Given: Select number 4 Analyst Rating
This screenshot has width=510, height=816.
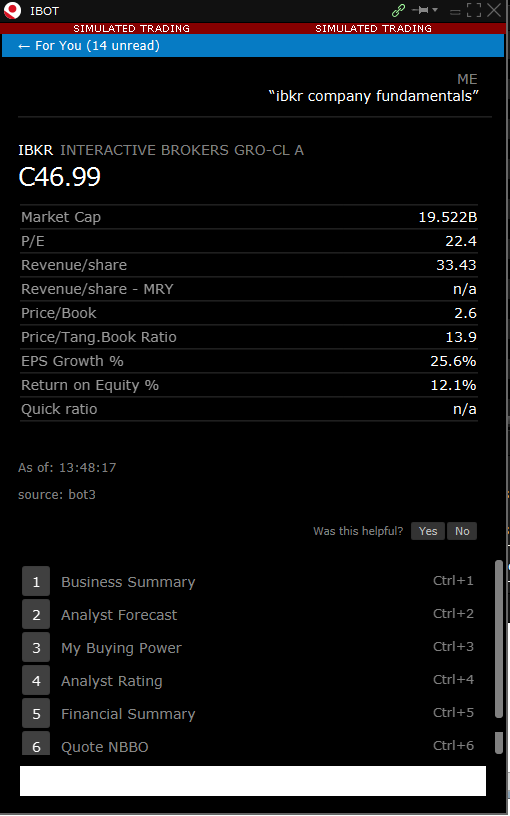Looking at the screenshot, I should tap(248, 681).
